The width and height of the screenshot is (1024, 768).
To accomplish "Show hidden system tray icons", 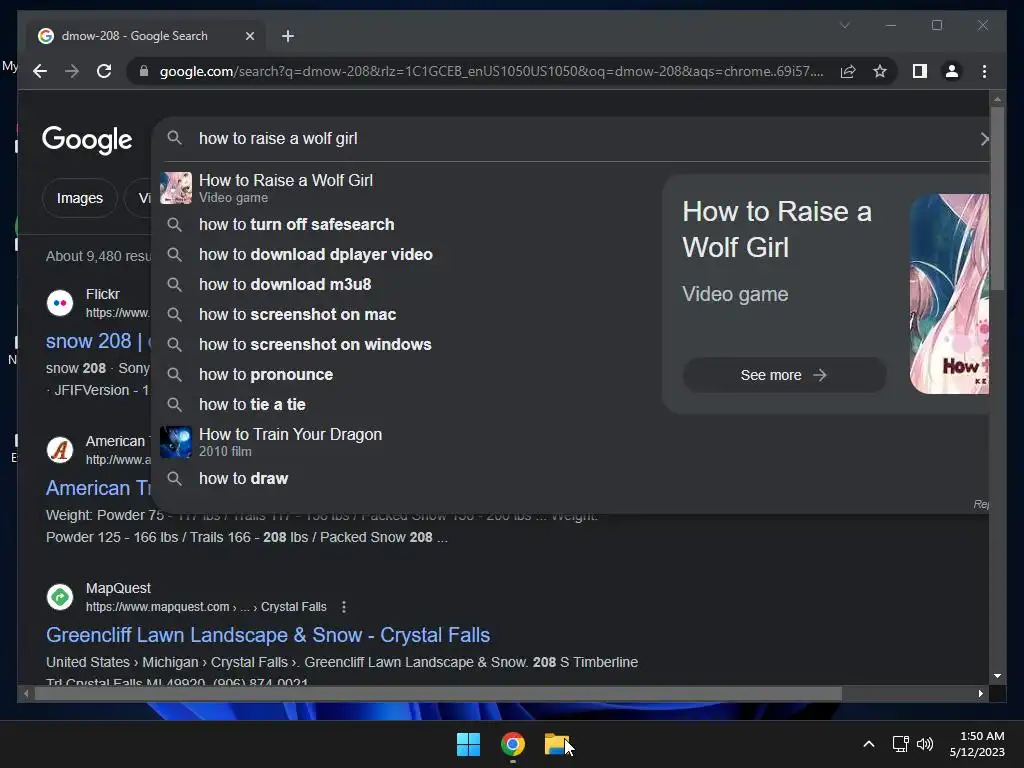I will [869, 744].
